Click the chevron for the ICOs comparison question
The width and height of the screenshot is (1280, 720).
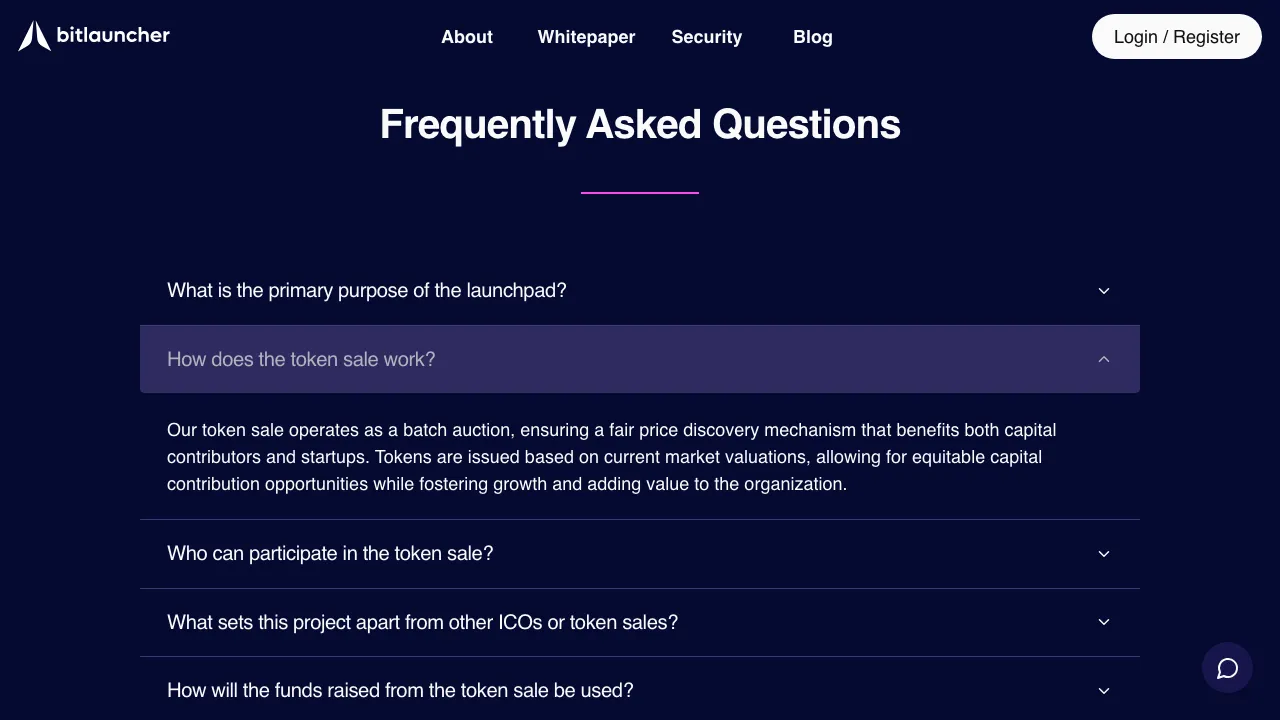pyautogui.click(x=1104, y=622)
